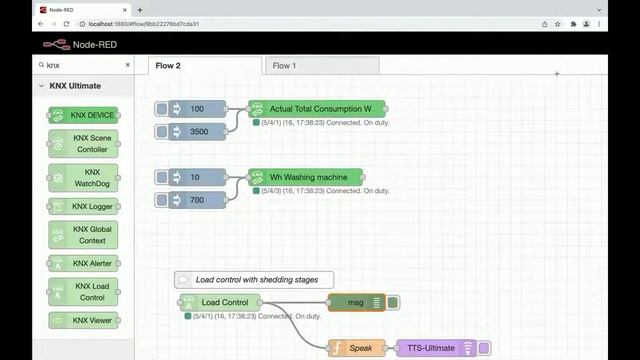Select the Load control with shedding stages comment
The height and width of the screenshot is (360, 640).
254,280
